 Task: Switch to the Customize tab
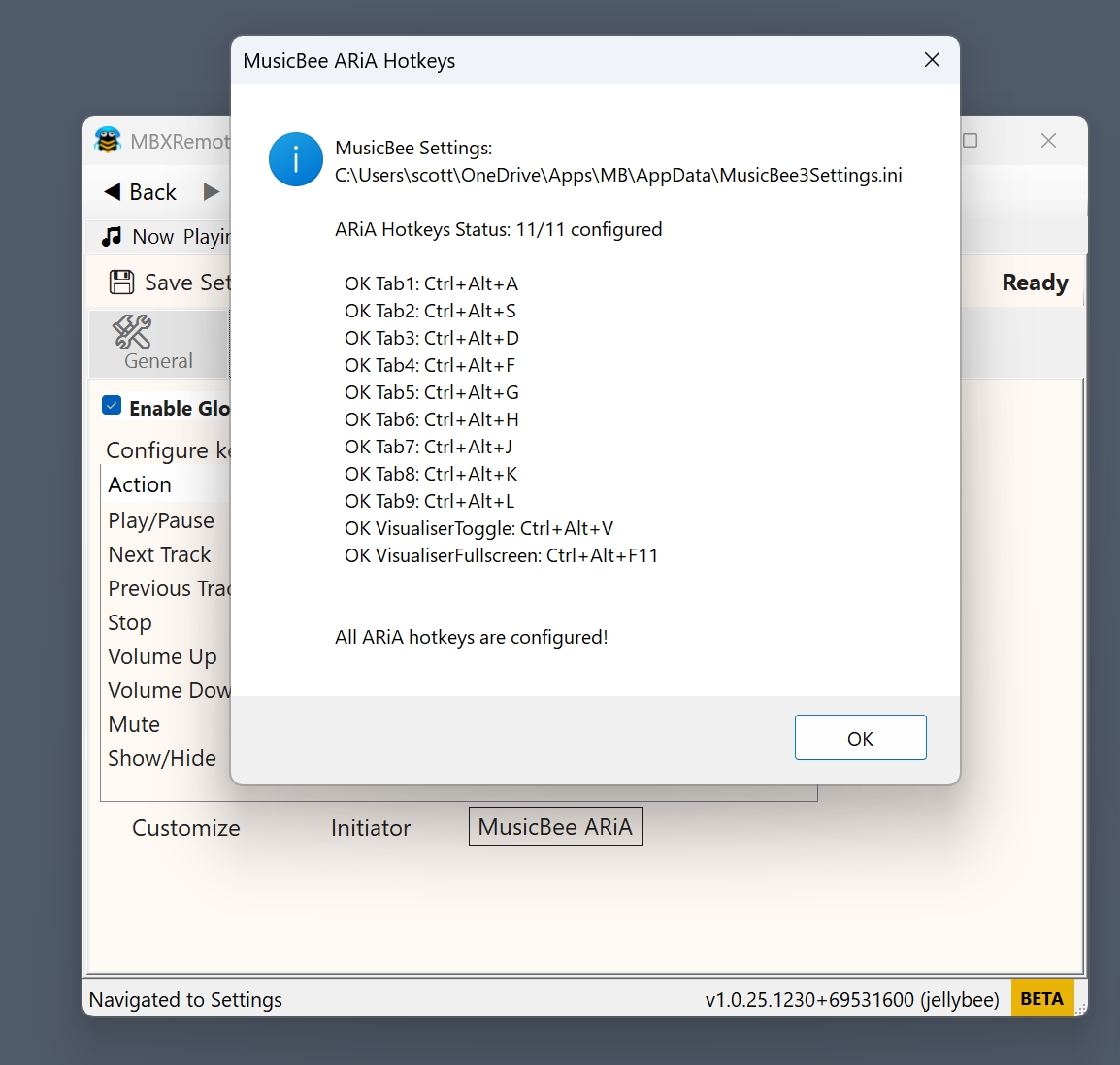pos(185,828)
